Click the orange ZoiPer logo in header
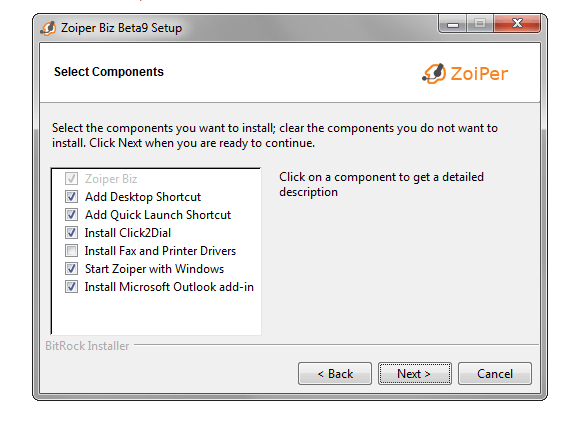Screen dimensions: 568x422 point(465,74)
